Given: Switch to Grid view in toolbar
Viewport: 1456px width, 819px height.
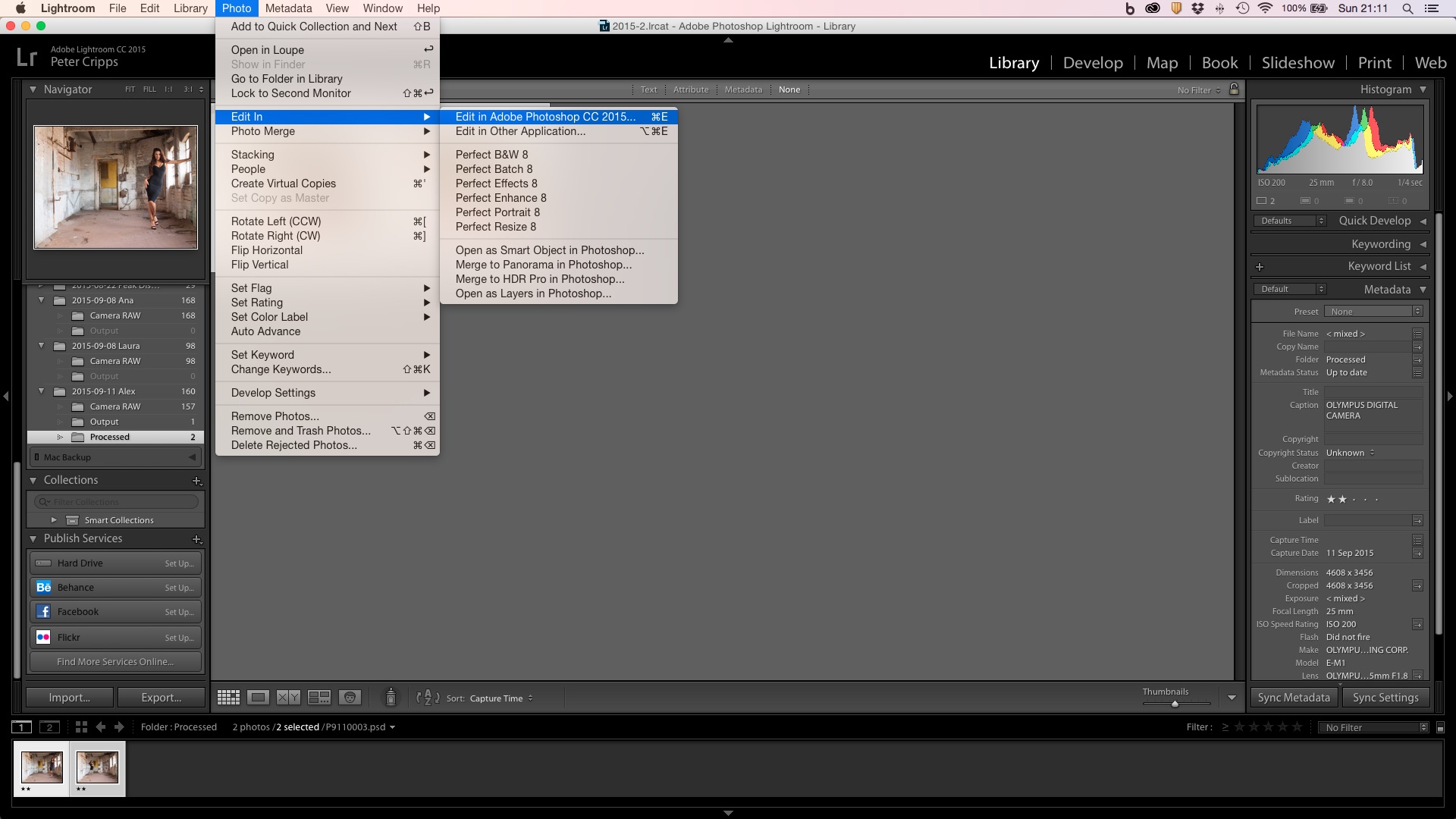Looking at the screenshot, I should pos(228,698).
